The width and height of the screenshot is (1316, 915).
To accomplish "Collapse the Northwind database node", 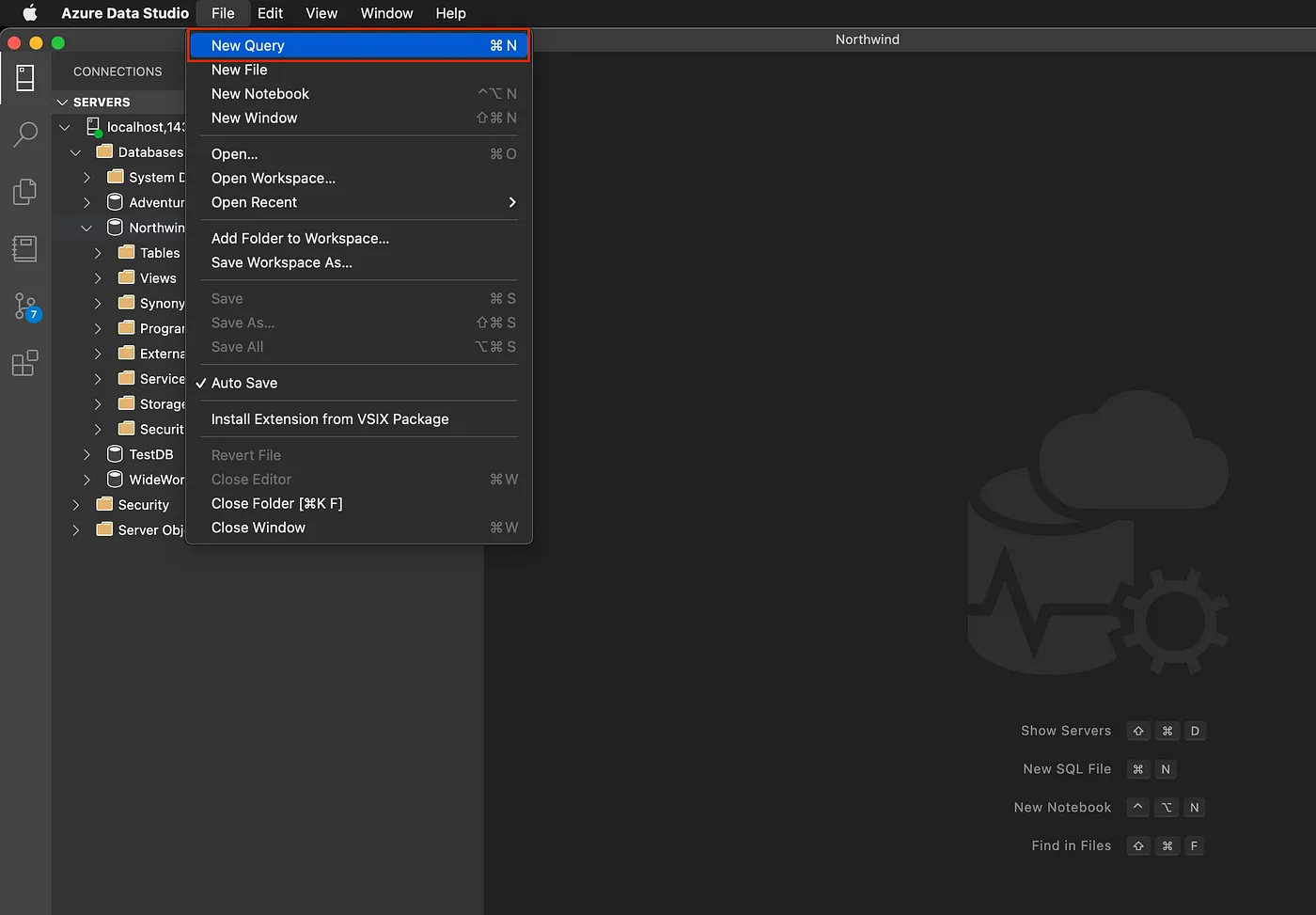I will coord(86,228).
